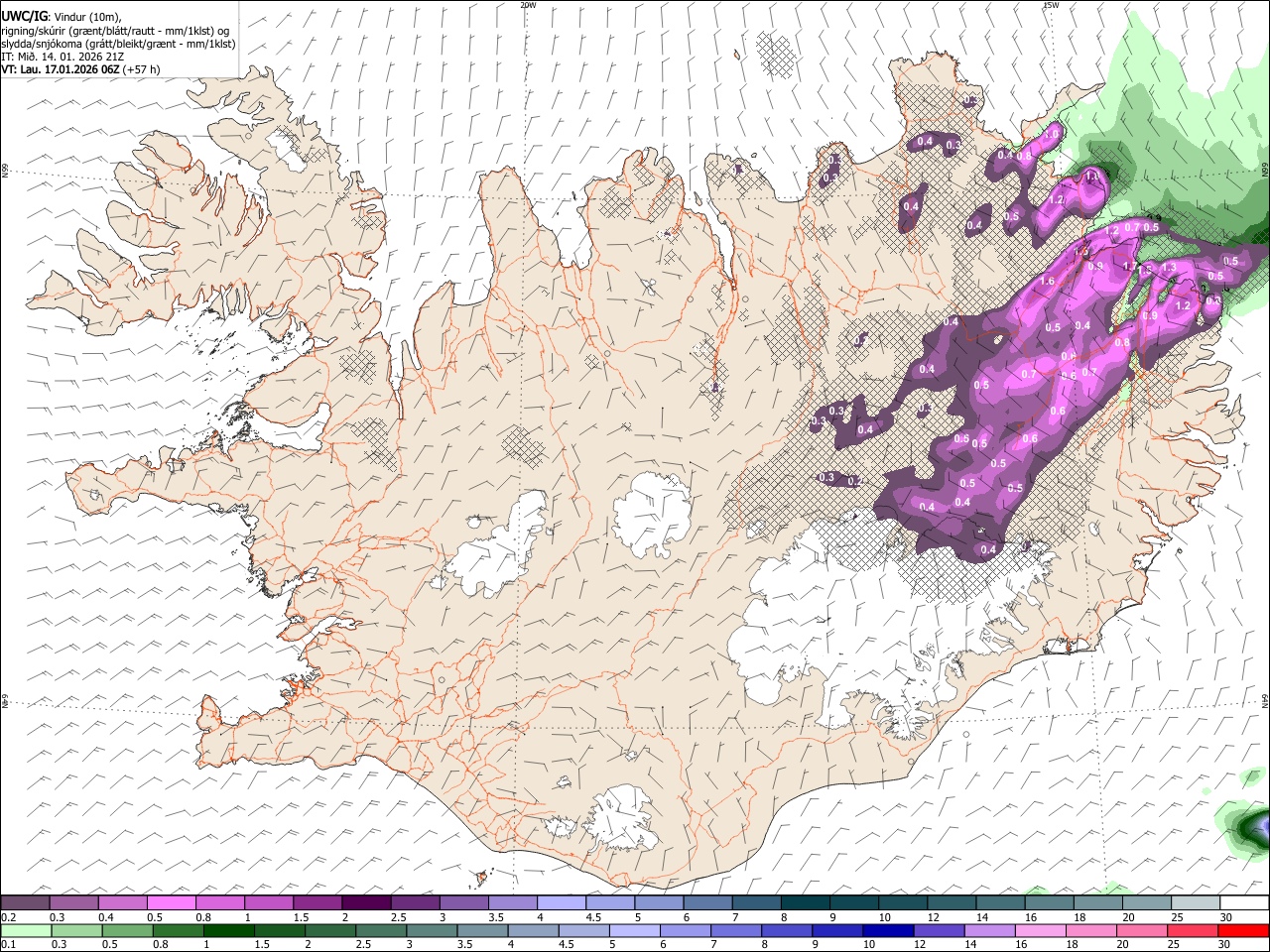Select the bottom-row violet swatch between 12 and 14

(939, 930)
